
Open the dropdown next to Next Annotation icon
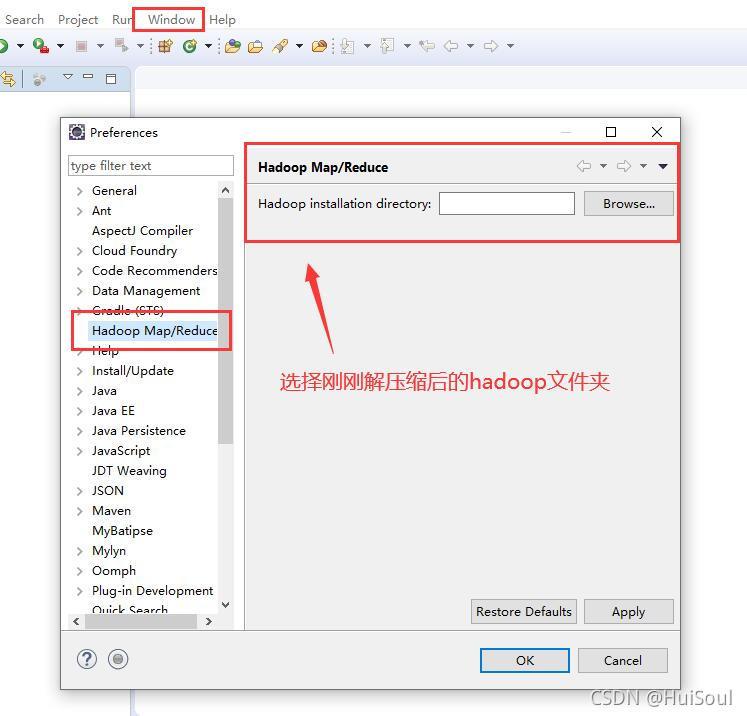pos(367,46)
